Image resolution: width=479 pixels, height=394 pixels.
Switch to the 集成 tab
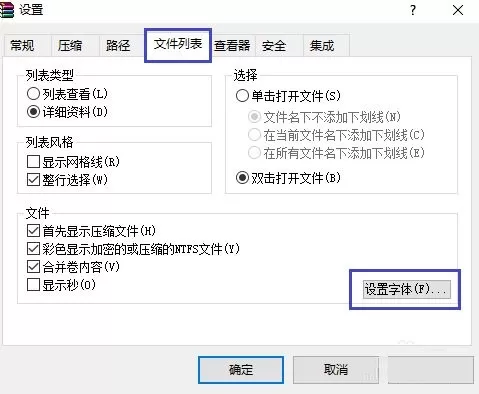(x=322, y=45)
